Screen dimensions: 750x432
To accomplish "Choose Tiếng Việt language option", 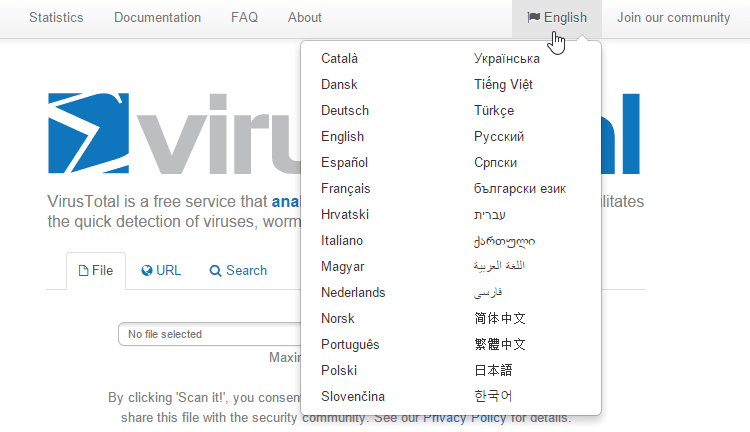I will coord(504,85).
